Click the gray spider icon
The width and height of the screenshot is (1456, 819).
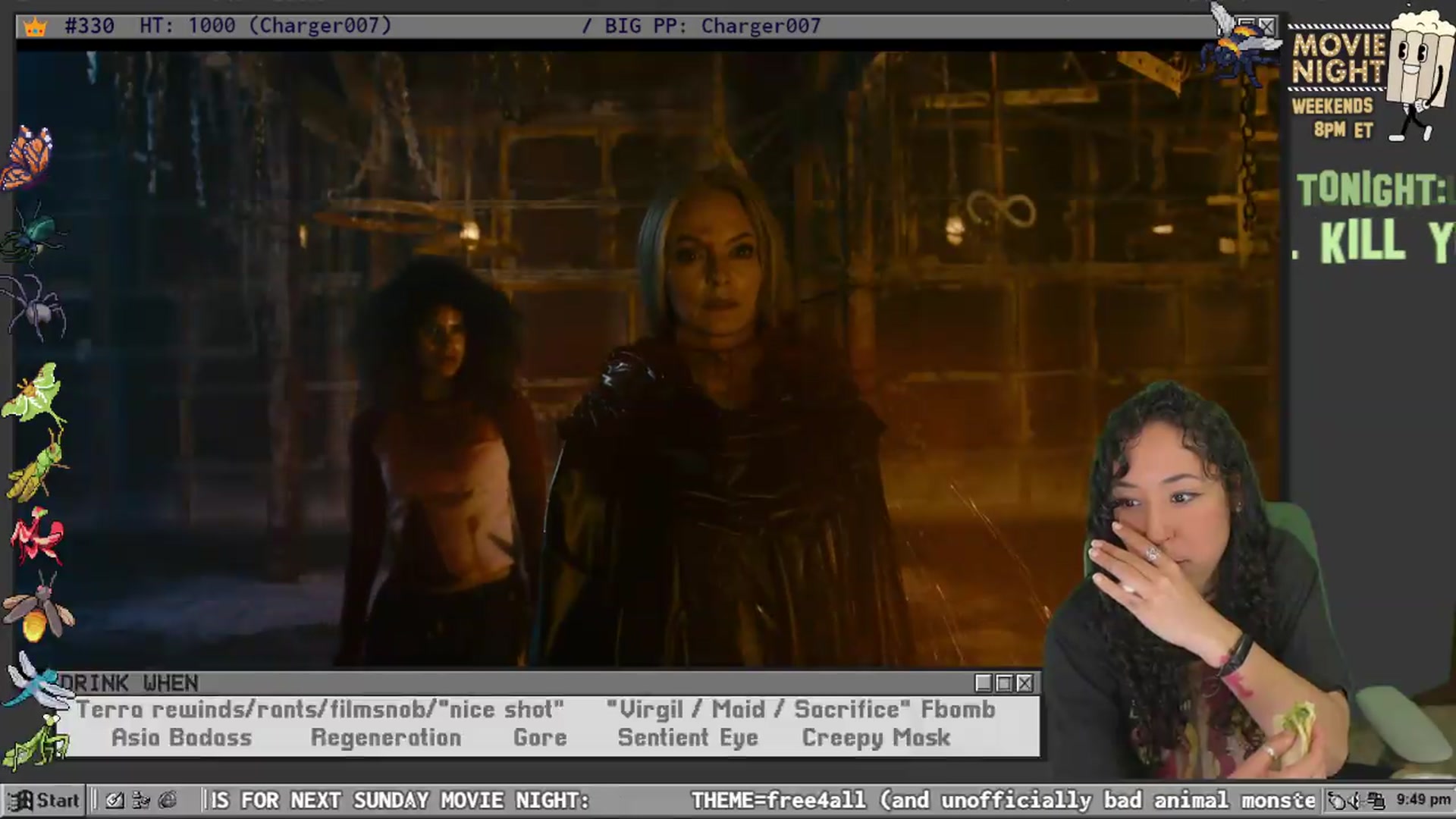(33, 307)
